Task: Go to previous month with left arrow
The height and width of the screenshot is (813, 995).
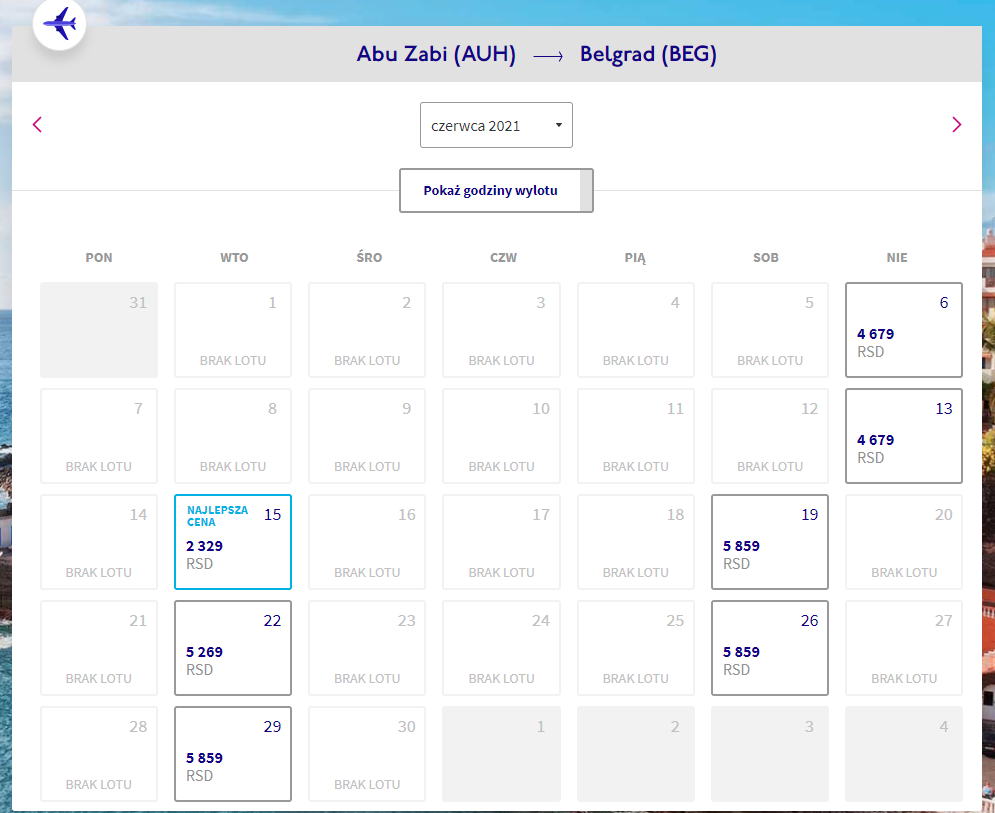Action: point(37,124)
